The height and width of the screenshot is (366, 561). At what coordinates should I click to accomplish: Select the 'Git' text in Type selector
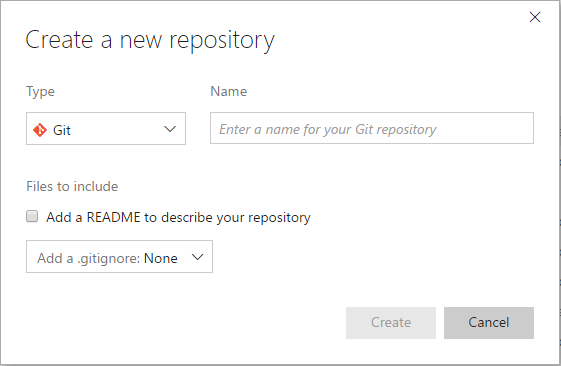[x=62, y=130]
